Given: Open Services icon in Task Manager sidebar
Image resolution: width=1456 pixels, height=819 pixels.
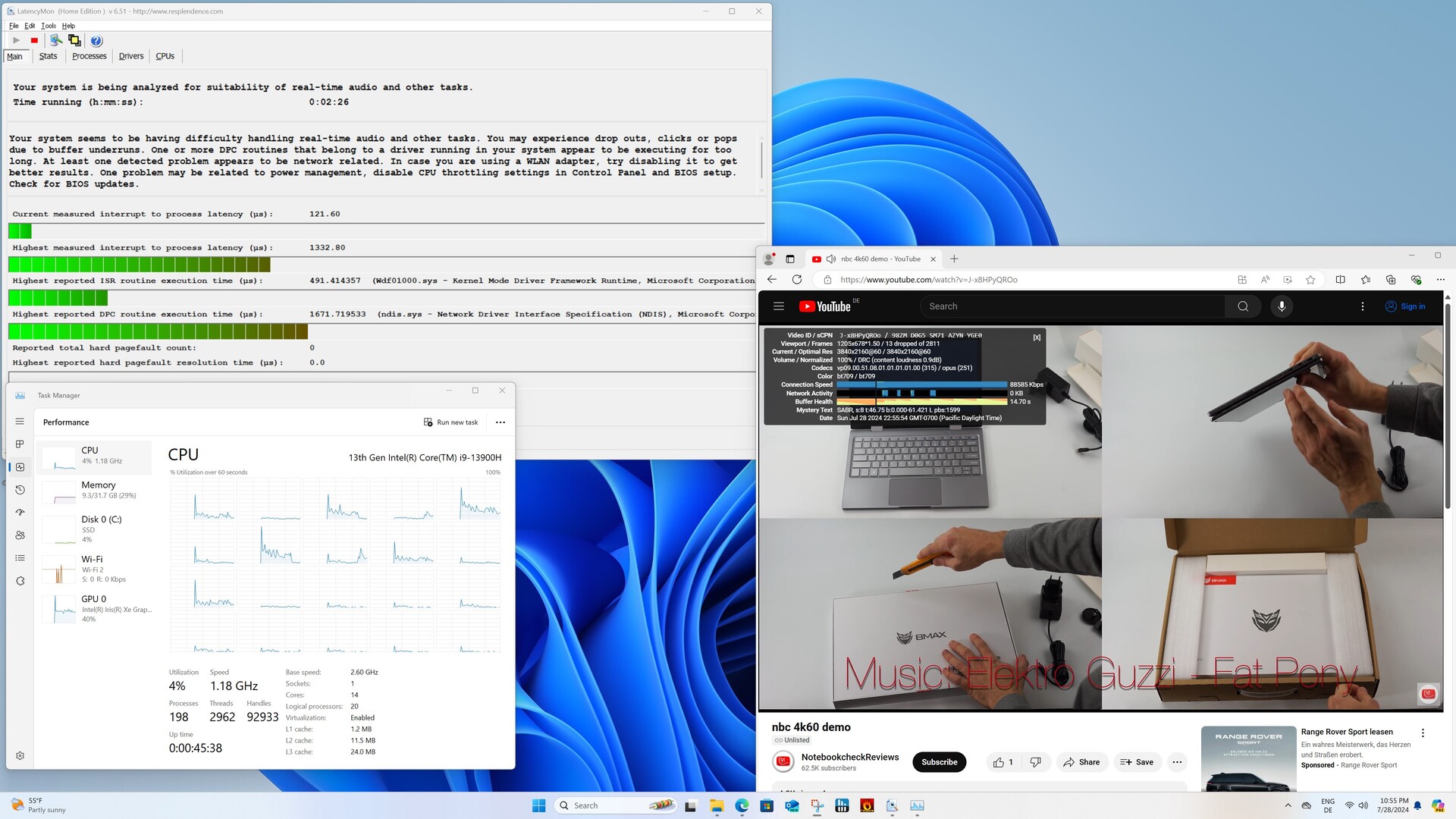Looking at the screenshot, I should point(20,581).
